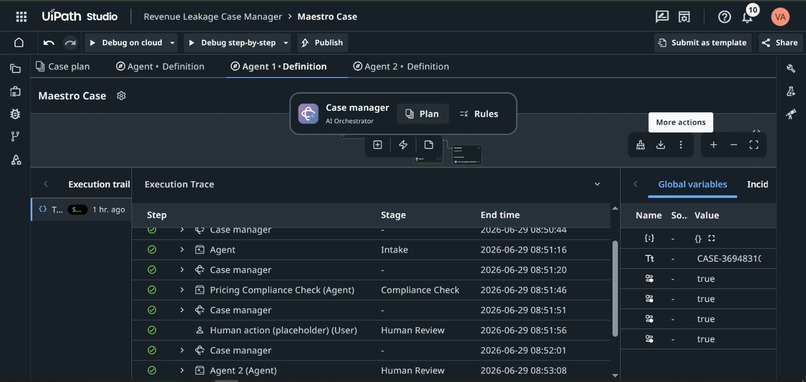806x382 pixels.
Task: Click the document icon in the canvas toolbar
Action: click(428, 145)
